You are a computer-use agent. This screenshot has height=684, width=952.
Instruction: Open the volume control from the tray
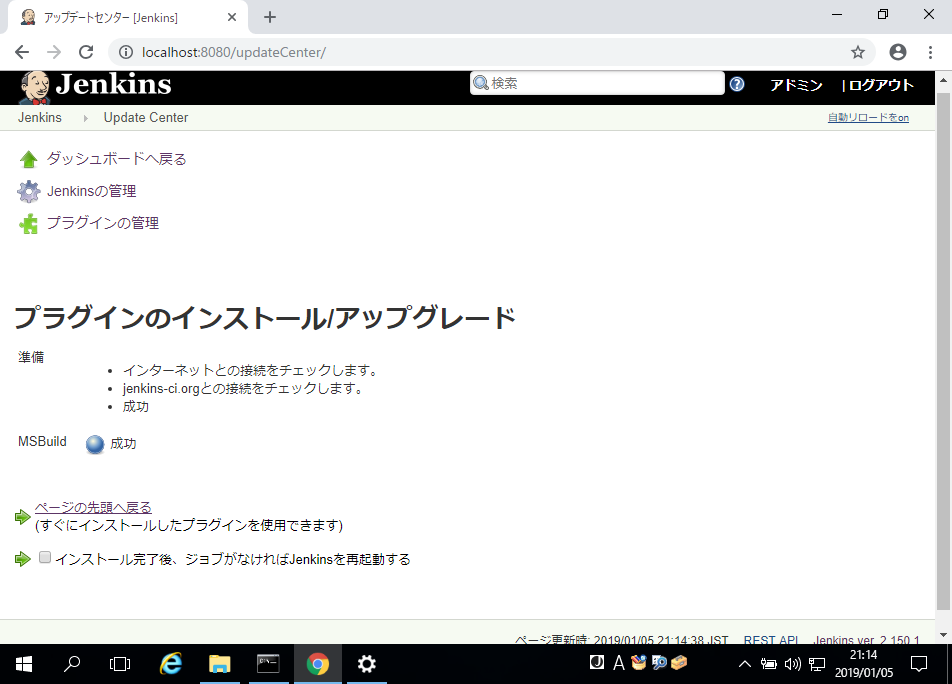(793, 662)
